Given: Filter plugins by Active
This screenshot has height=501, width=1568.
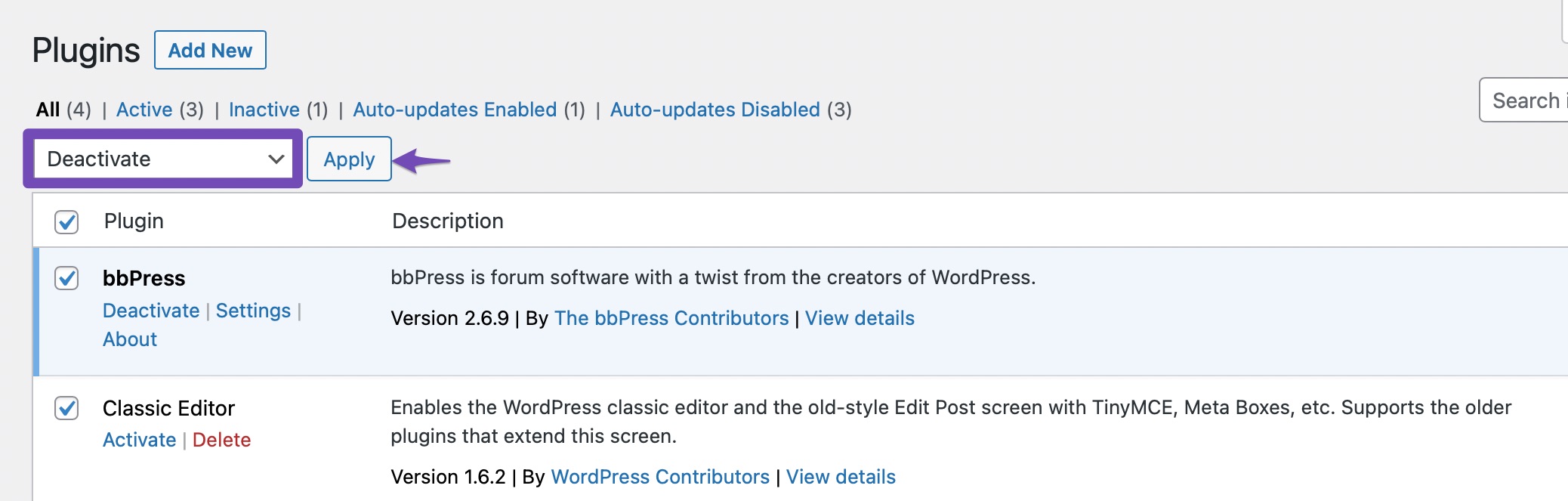Looking at the screenshot, I should pos(144,110).
